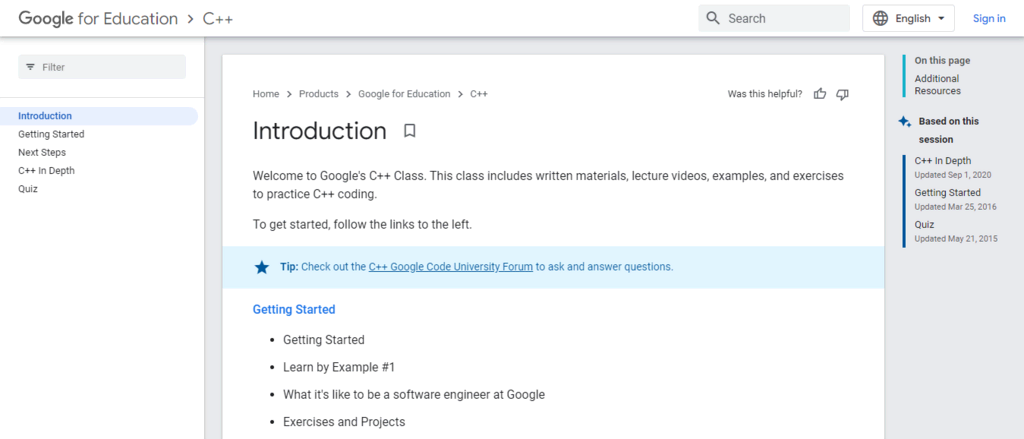
Task: Click the thumbs down not helpful icon
Action: 842,94
